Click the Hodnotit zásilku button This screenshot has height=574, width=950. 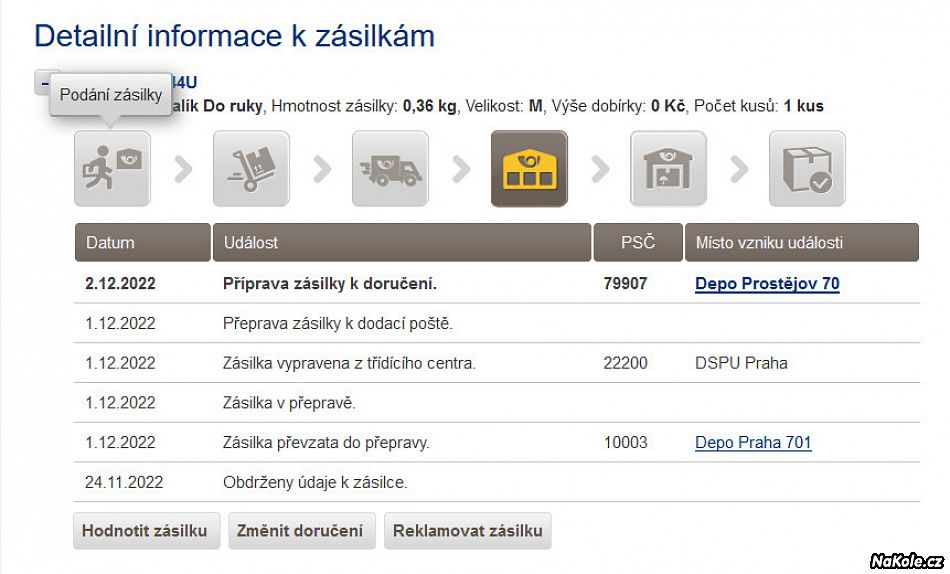coord(145,531)
